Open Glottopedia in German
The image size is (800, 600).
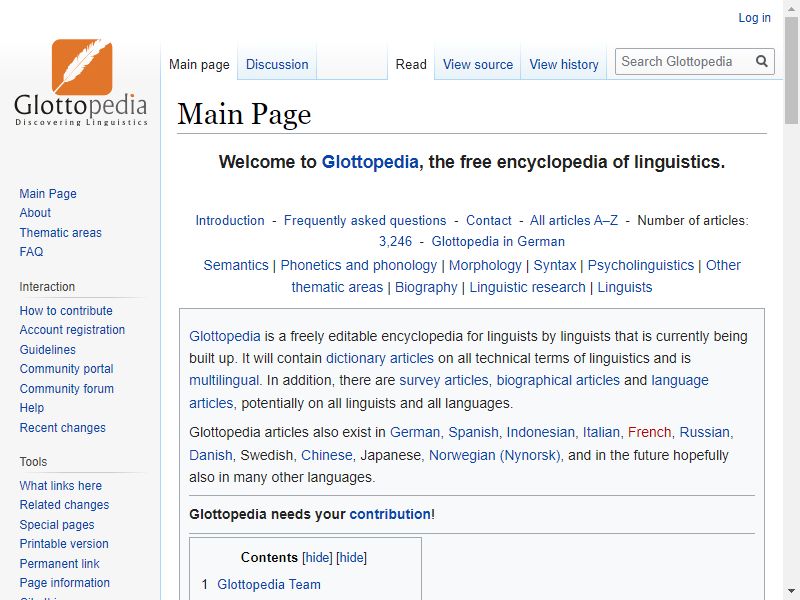click(498, 241)
